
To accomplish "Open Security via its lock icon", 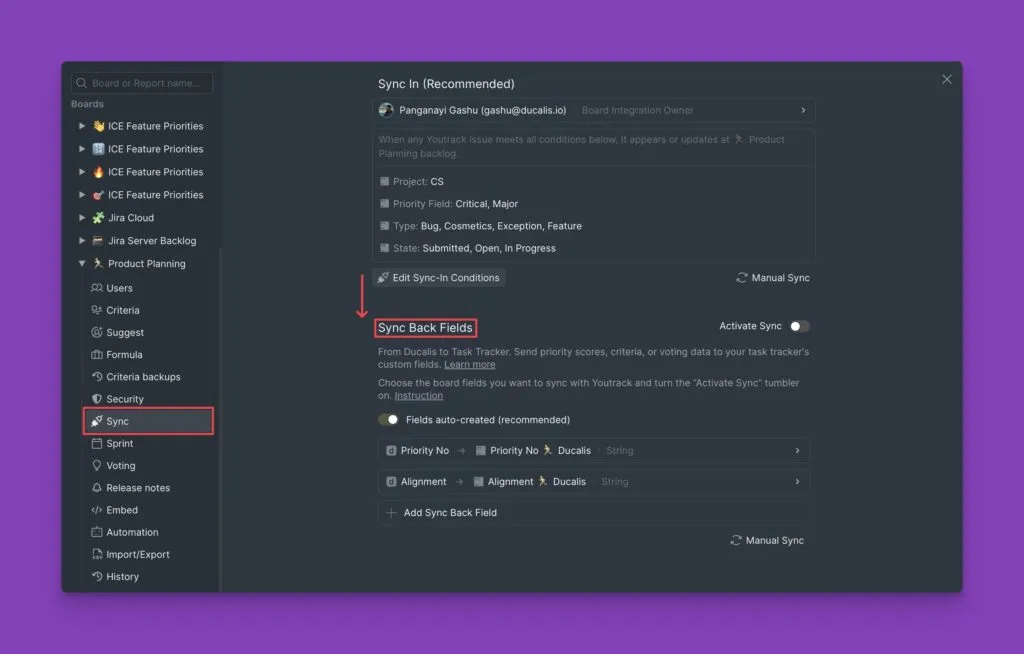I will click(97, 399).
